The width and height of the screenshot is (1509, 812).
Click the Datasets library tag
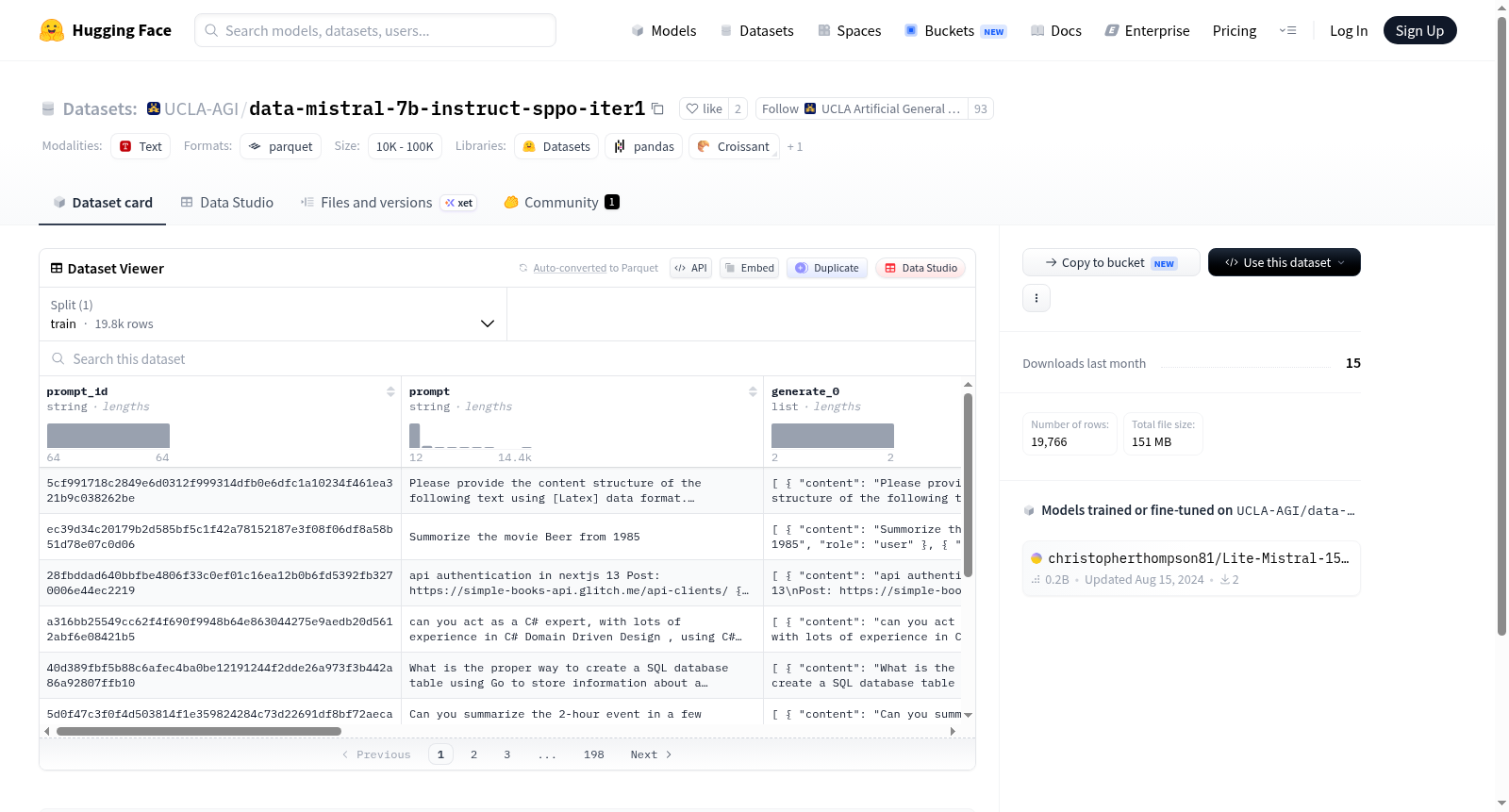(556, 146)
